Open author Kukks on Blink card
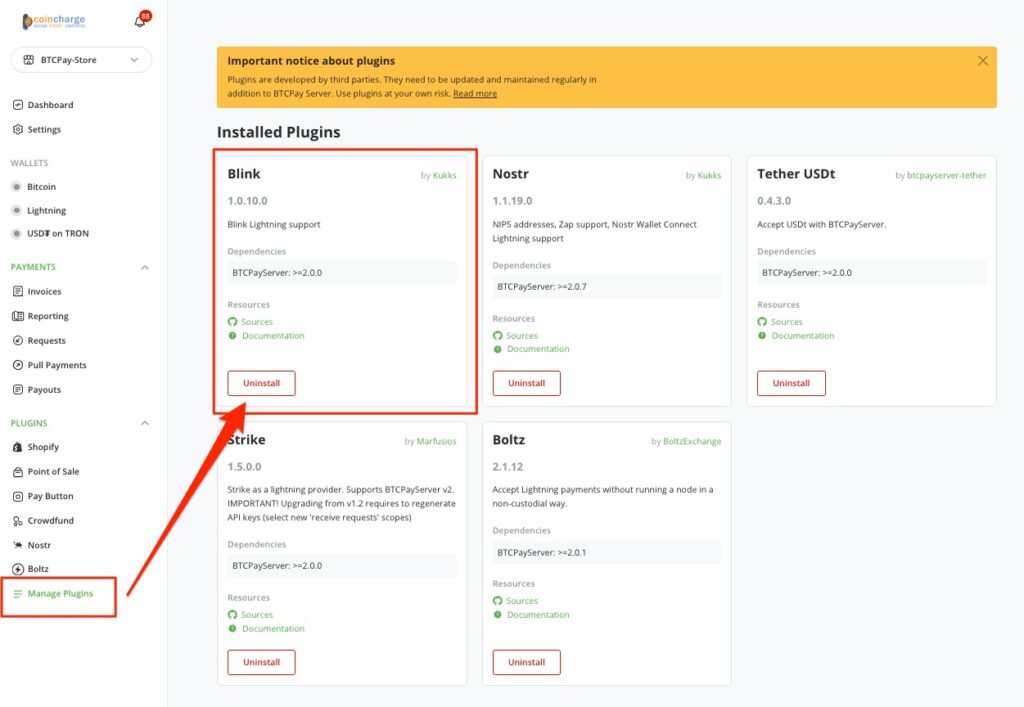1024x707 pixels. (444, 176)
